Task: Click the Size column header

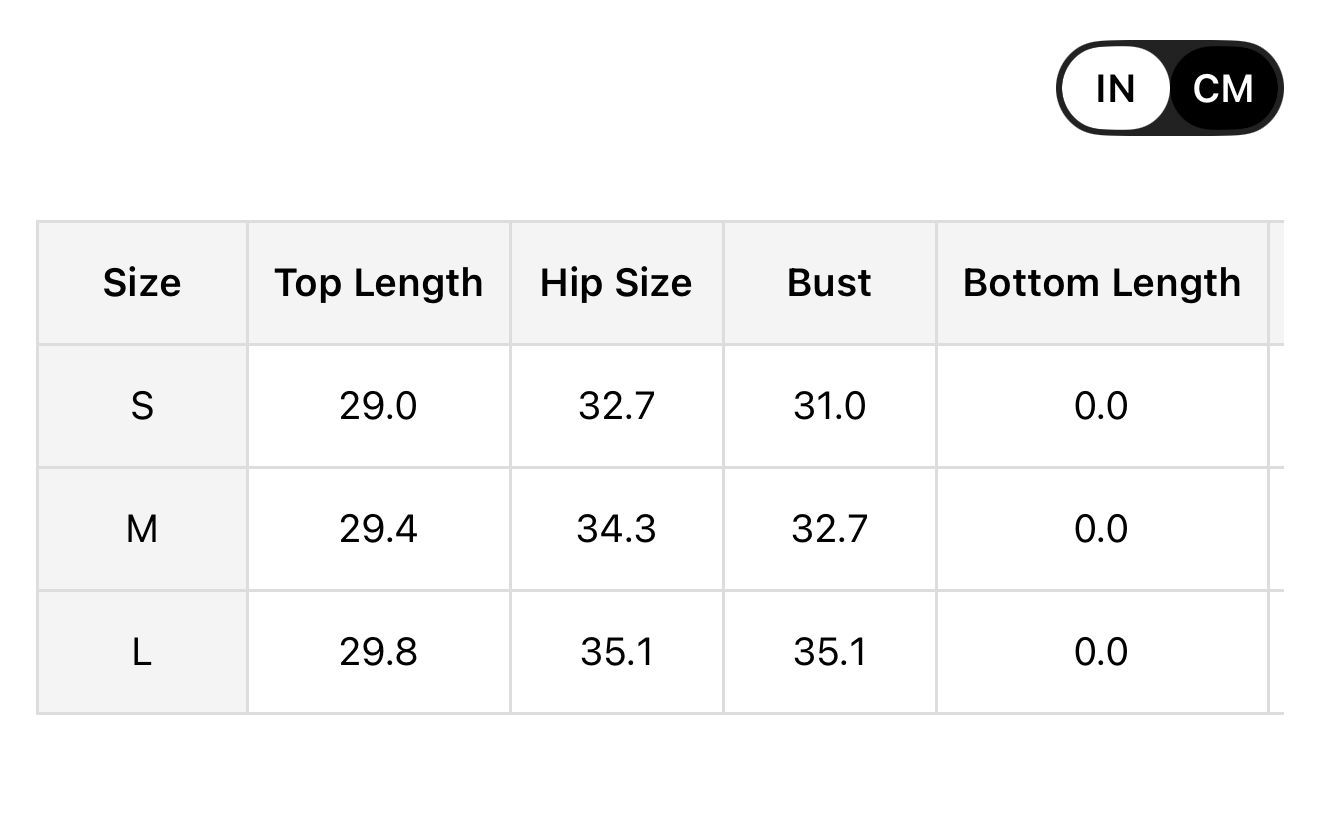Action: (x=142, y=283)
